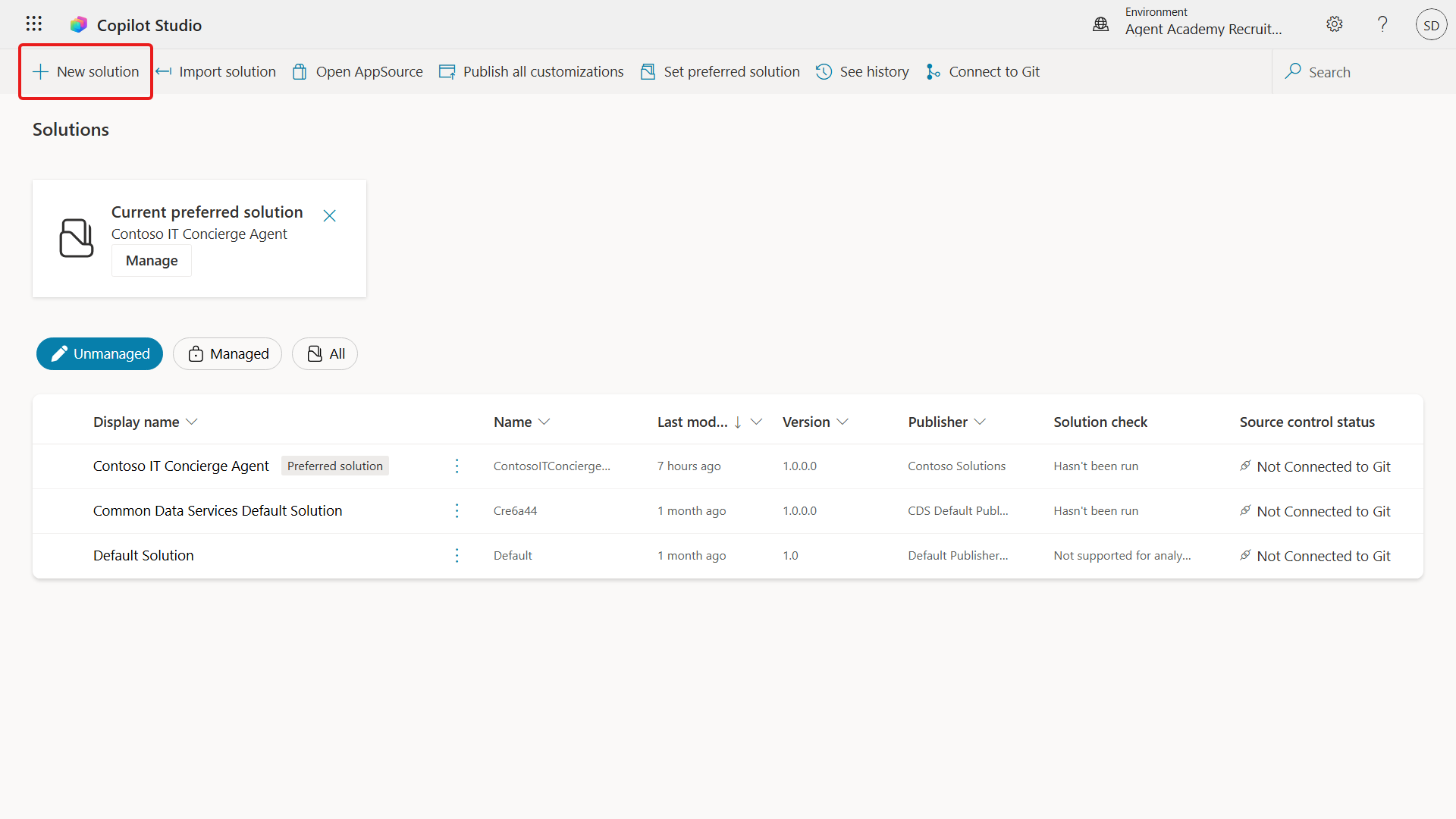Click the '7 hours ago' cell
Image resolution: width=1456 pixels, height=819 pixels.
point(689,466)
